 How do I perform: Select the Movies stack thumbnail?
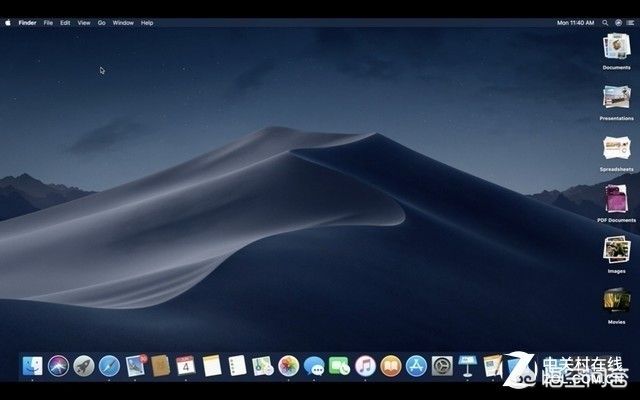(x=617, y=300)
